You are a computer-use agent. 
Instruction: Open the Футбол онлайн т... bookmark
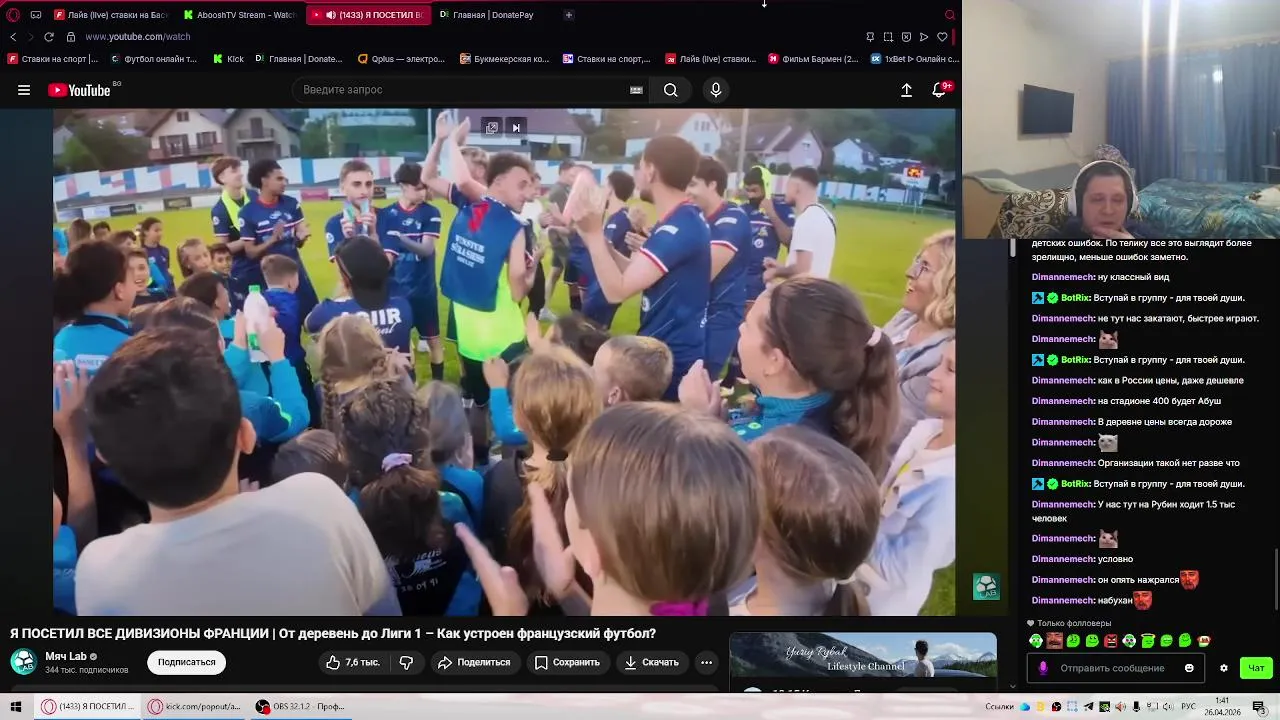[x=154, y=59]
